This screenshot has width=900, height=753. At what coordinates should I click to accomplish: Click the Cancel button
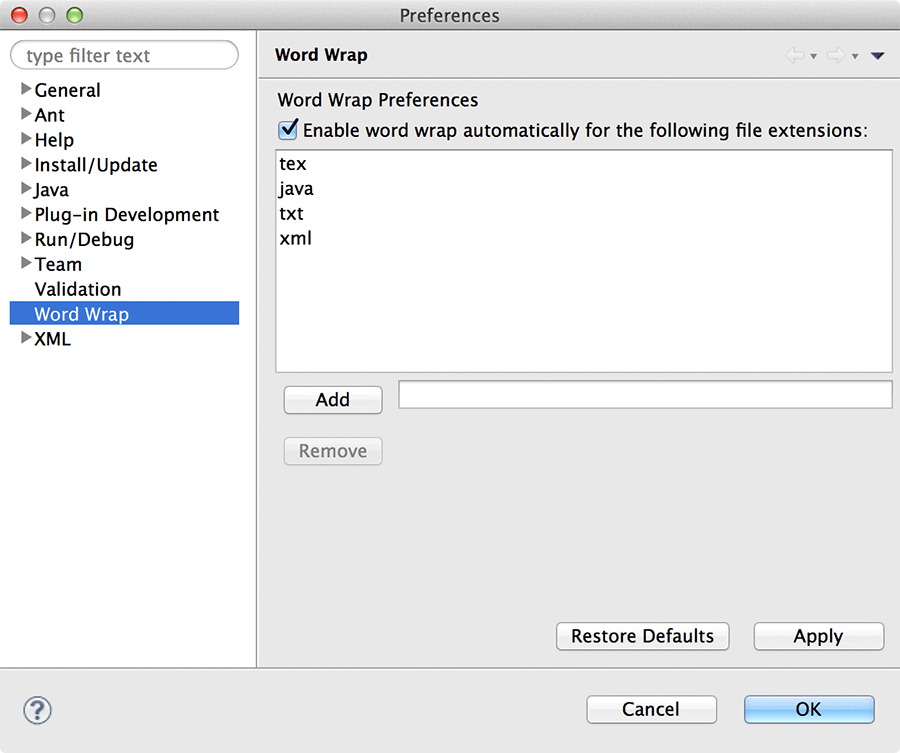click(x=651, y=709)
